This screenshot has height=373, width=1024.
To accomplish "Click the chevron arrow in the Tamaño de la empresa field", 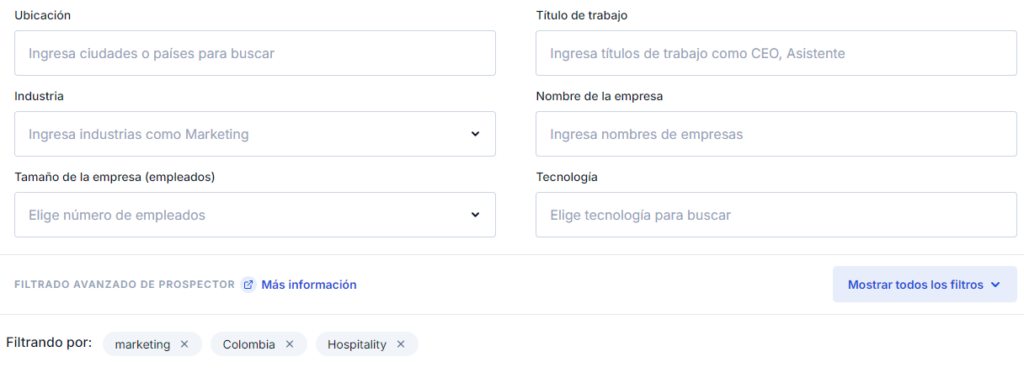I will (475, 215).
